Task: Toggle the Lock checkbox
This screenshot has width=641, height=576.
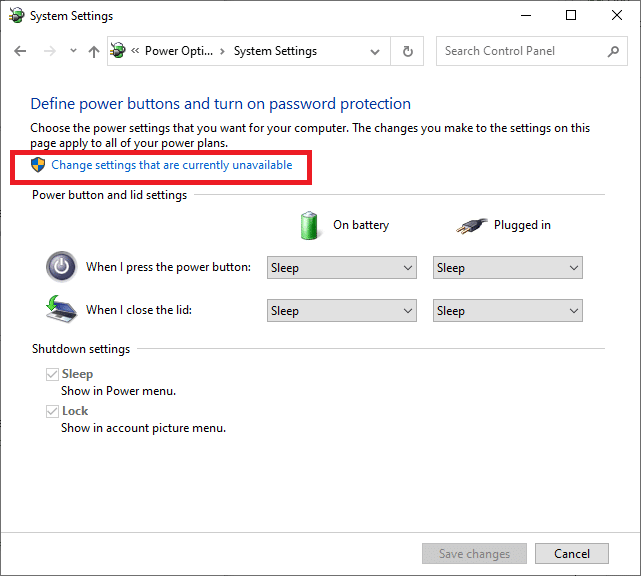Action: pyautogui.click(x=52, y=411)
